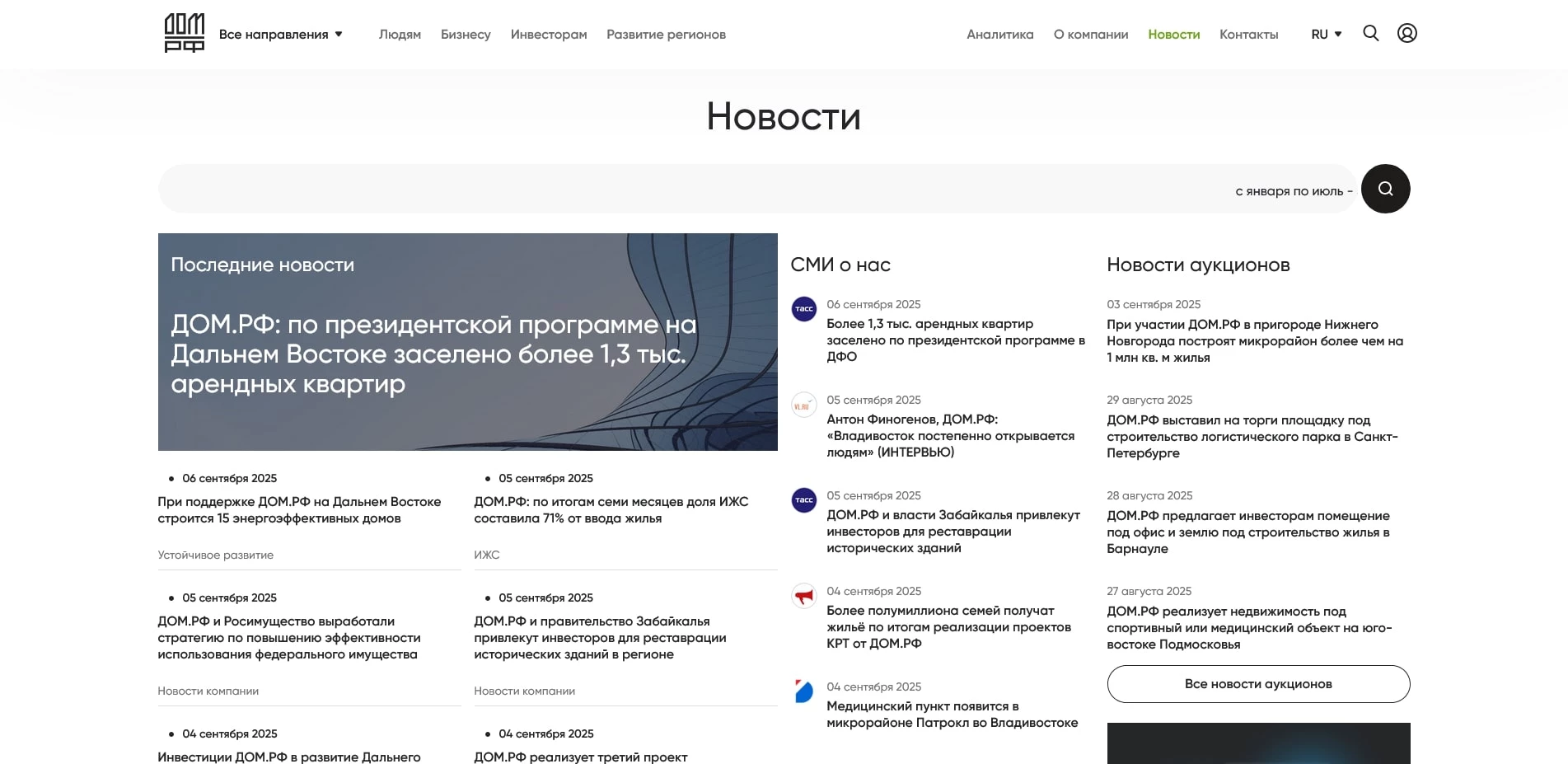Click the VL.RU source icon
Image resolution: width=1568 pixels, height=764 pixels.
pyautogui.click(x=803, y=405)
